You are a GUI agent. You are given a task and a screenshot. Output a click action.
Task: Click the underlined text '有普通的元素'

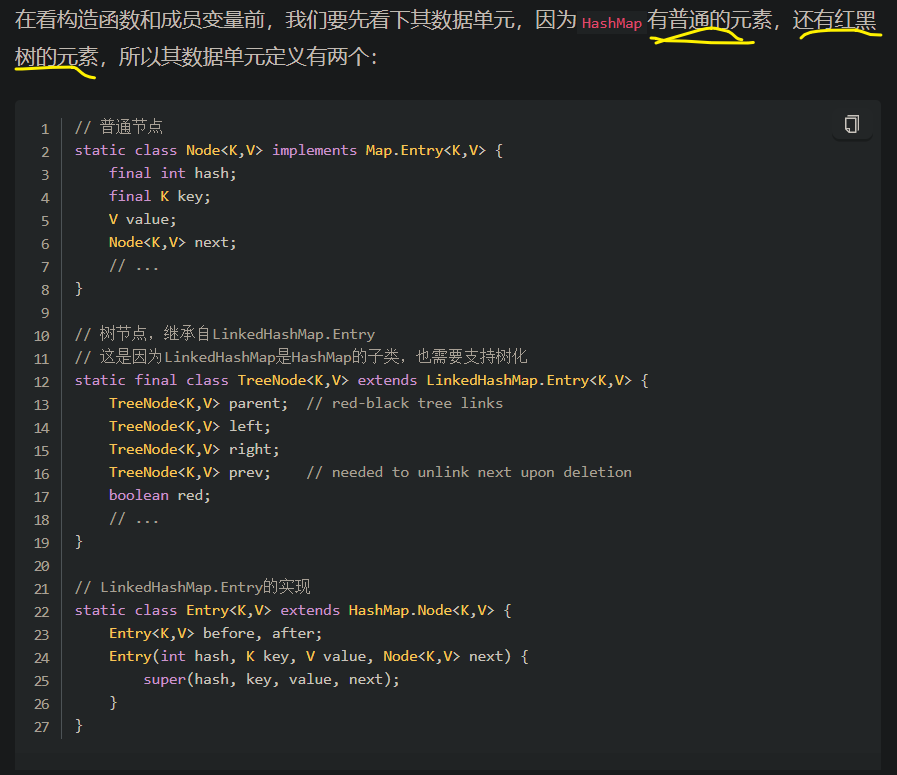(x=709, y=21)
